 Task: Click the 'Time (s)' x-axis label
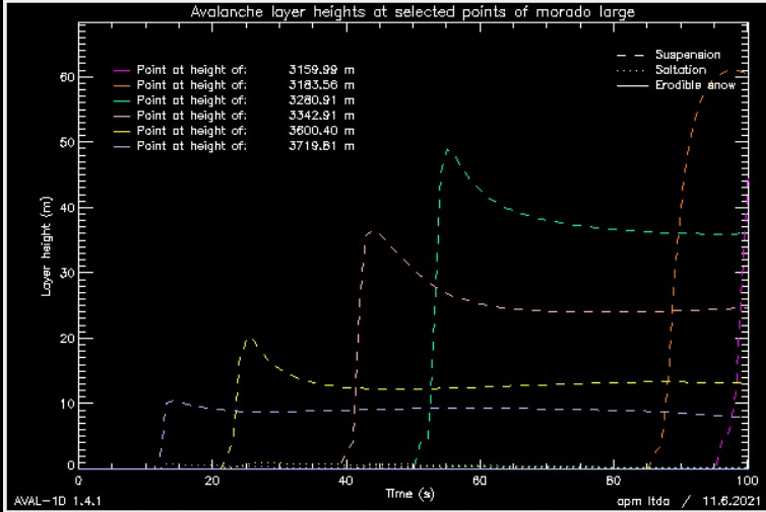pyautogui.click(x=412, y=494)
